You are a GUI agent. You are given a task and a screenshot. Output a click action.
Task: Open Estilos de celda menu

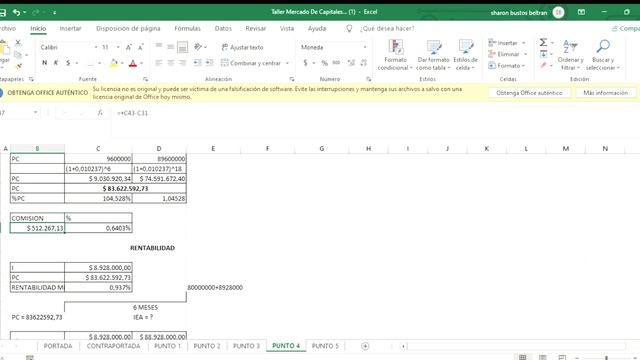(x=465, y=55)
